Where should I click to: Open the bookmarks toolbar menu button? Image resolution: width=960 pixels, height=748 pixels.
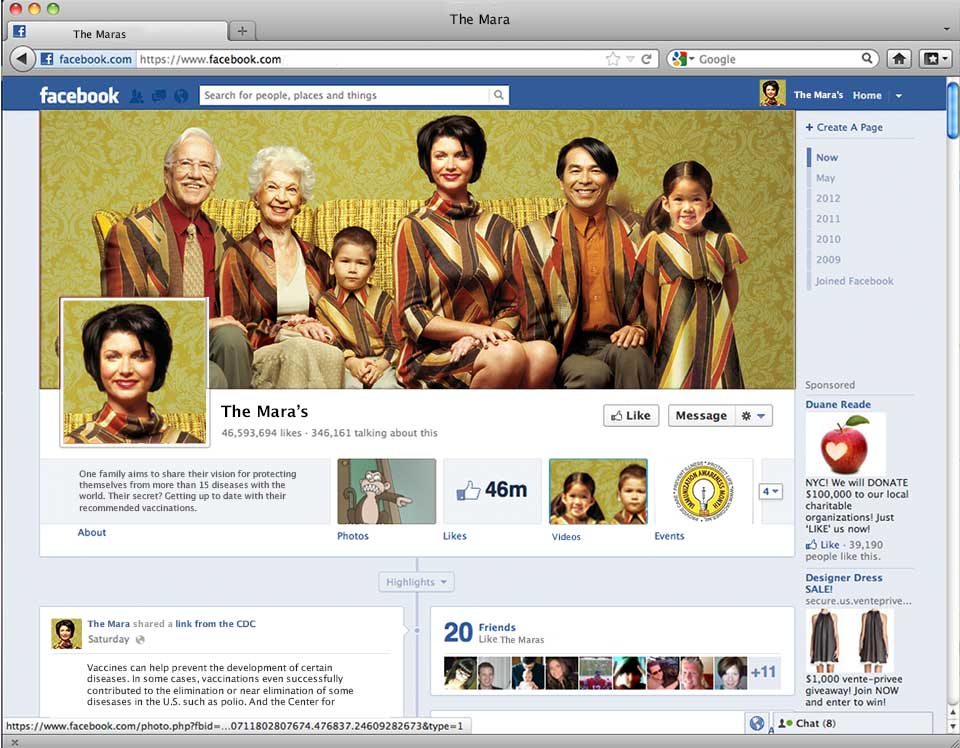tap(936, 59)
